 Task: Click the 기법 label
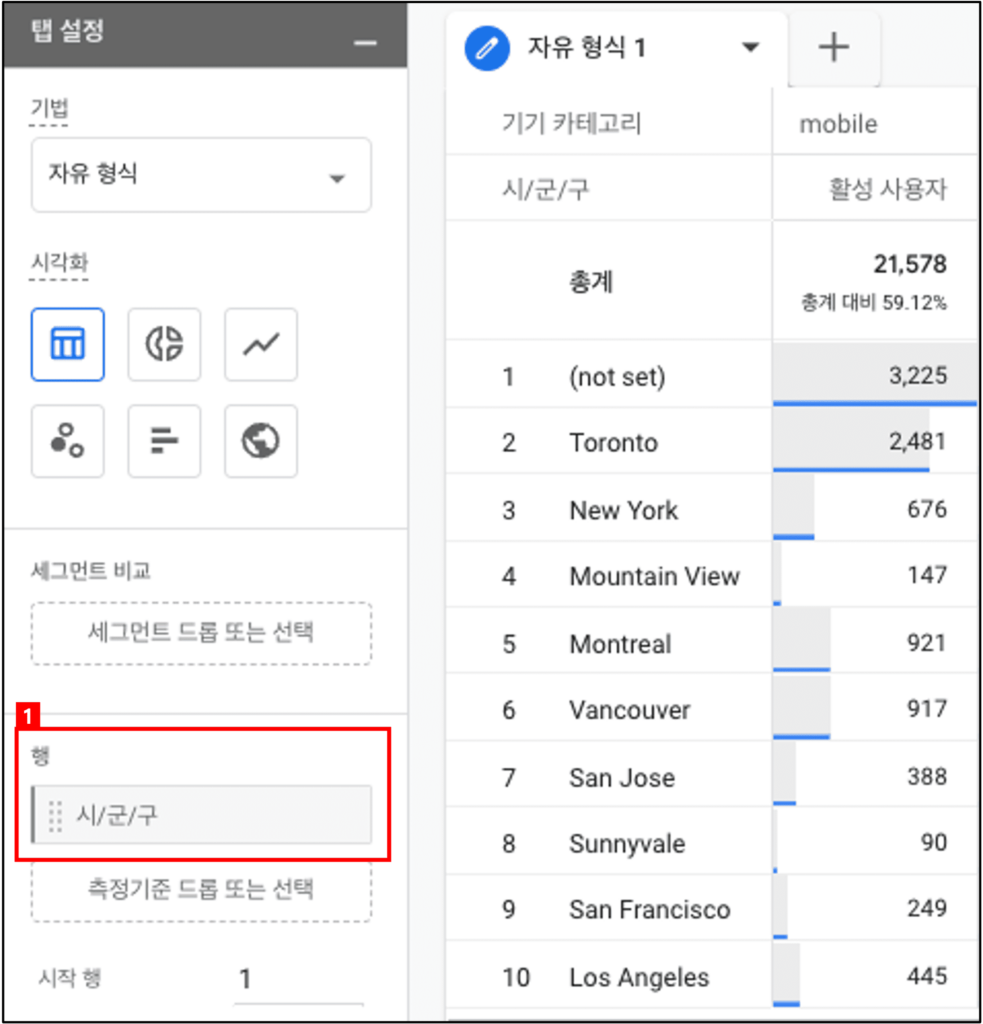point(50,108)
